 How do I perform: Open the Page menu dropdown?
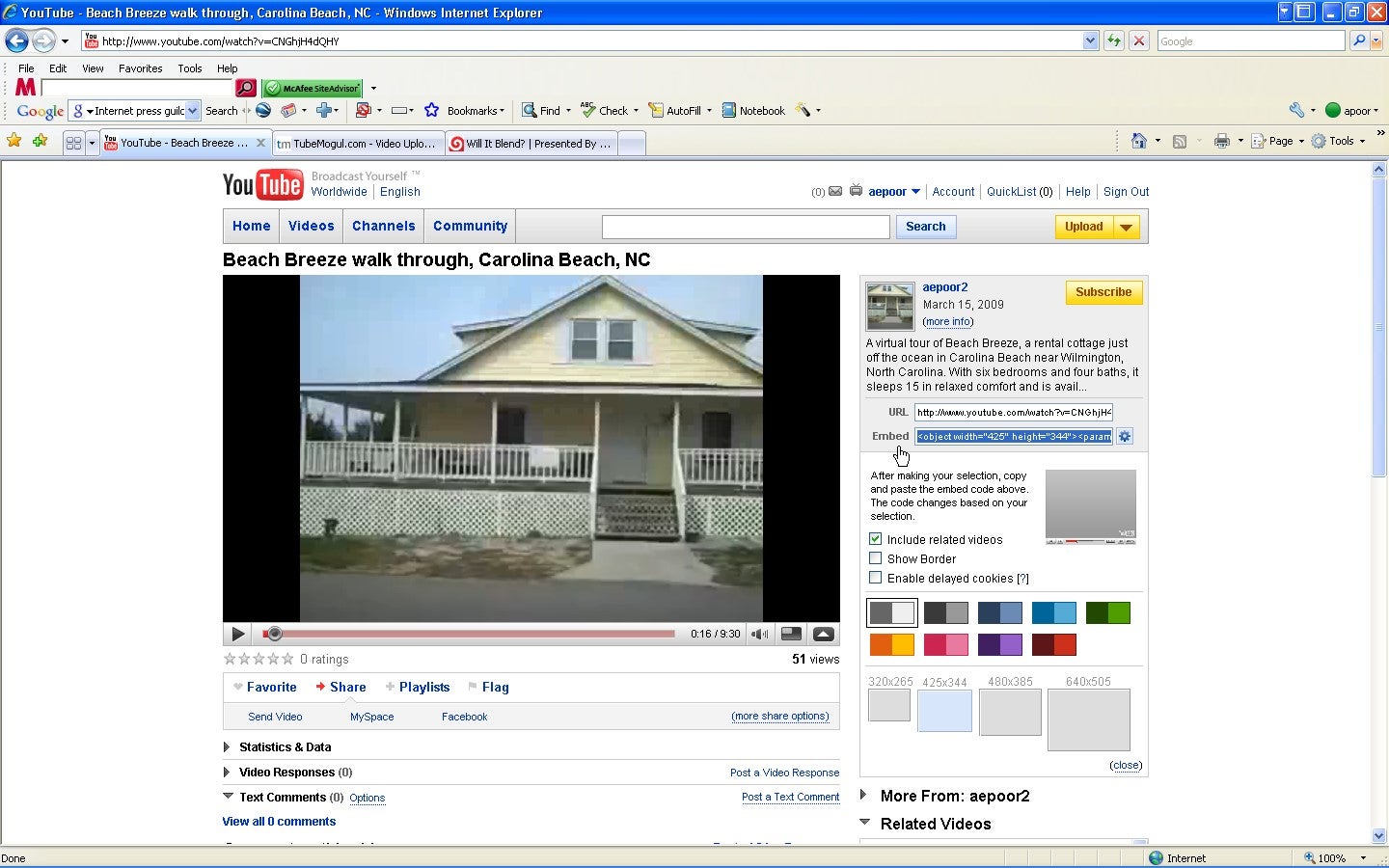coord(1278,141)
